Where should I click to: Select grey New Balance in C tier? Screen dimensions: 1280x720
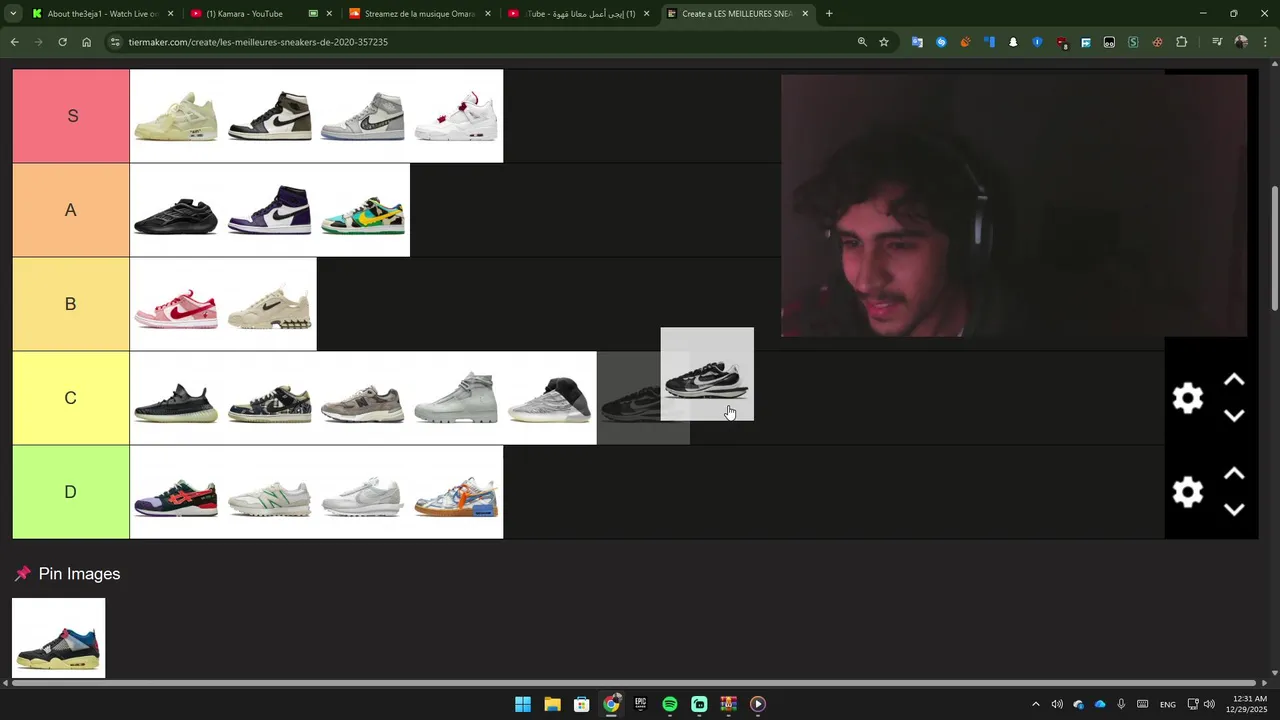click(x=363, y=398)
